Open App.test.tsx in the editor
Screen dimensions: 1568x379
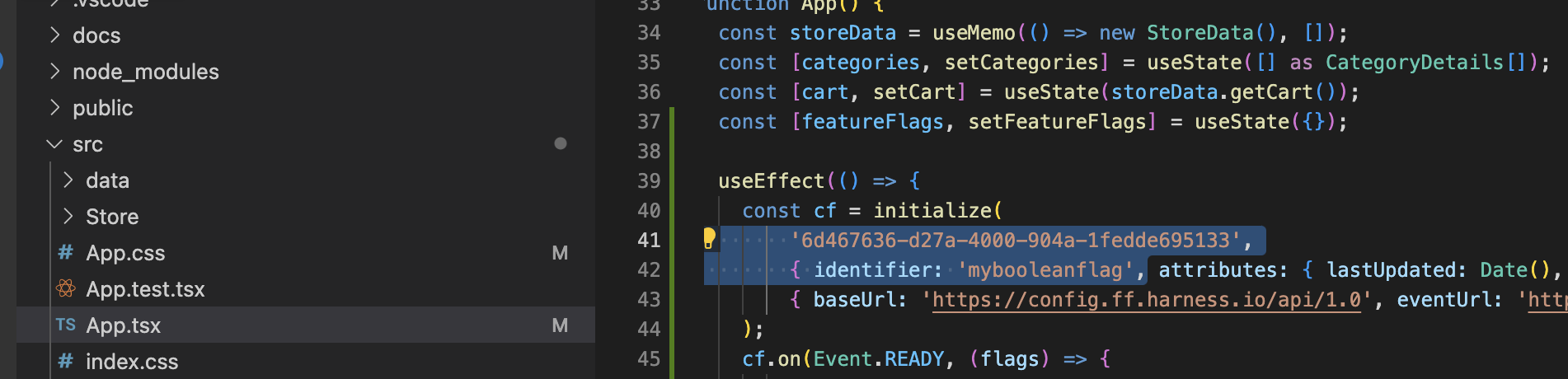145,289
